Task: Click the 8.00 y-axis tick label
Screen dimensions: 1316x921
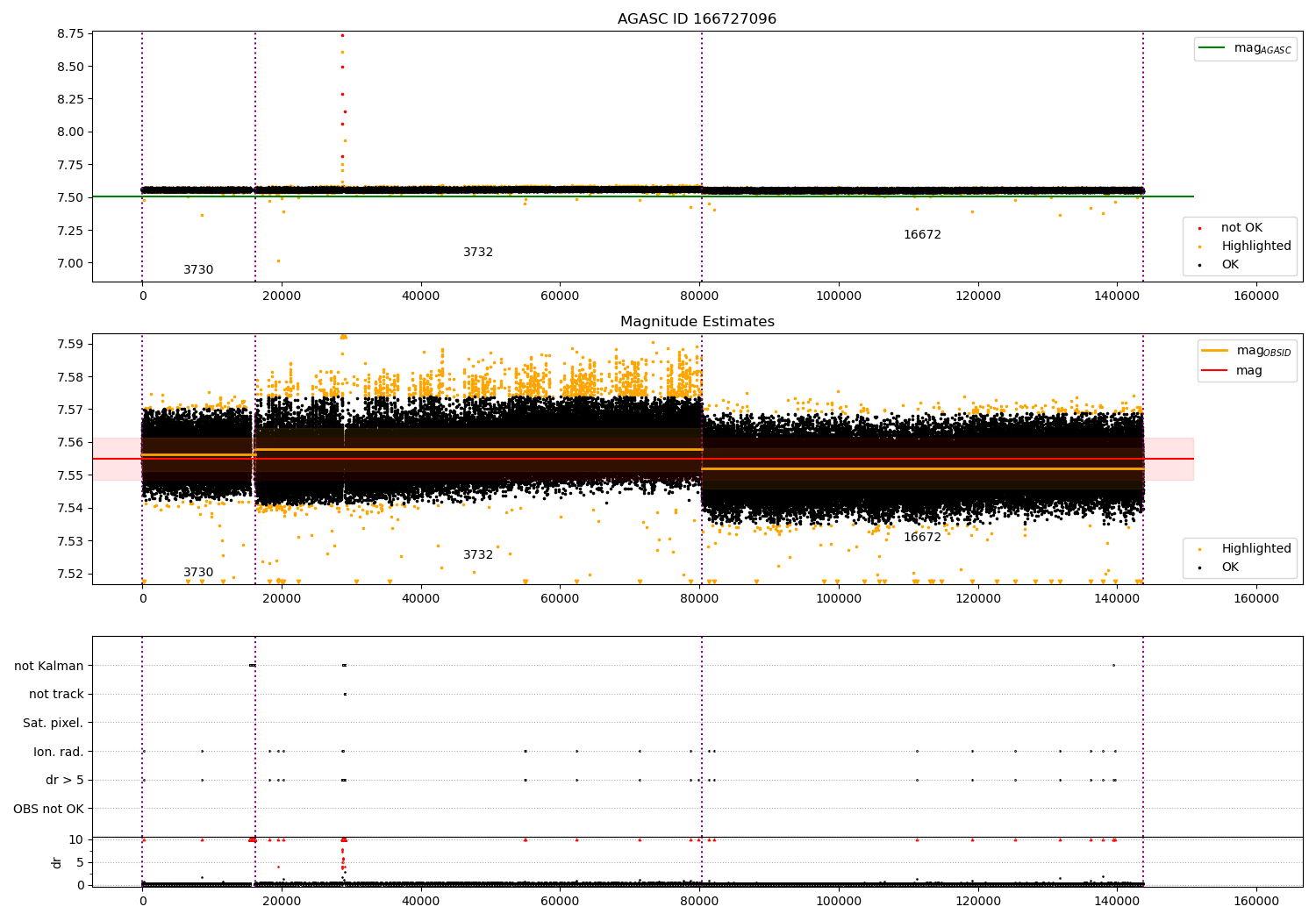Action: [x=69, y=132]
